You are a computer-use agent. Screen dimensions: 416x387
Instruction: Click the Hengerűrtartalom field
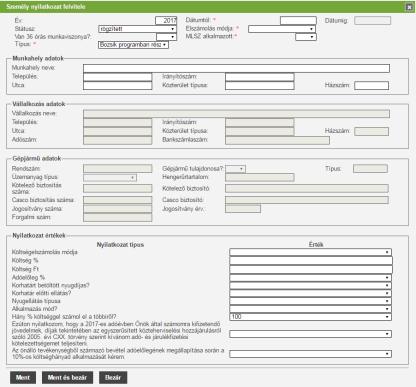[x=260, y=177]
